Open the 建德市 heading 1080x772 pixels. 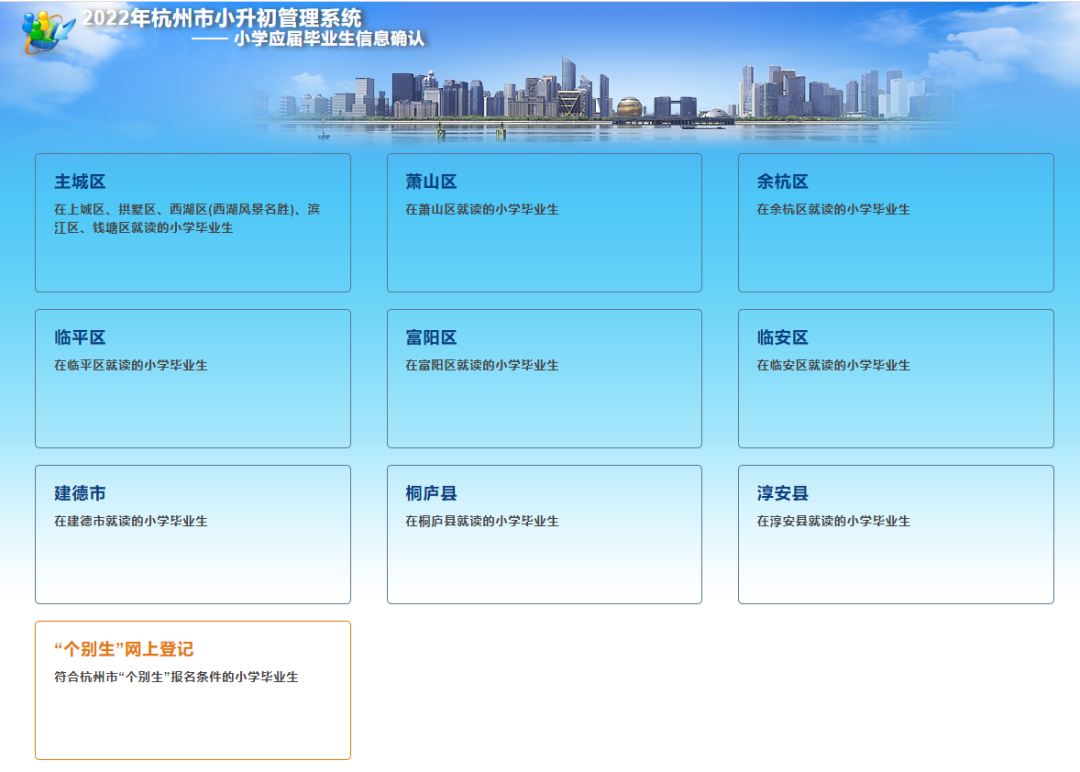coord(80,494)
